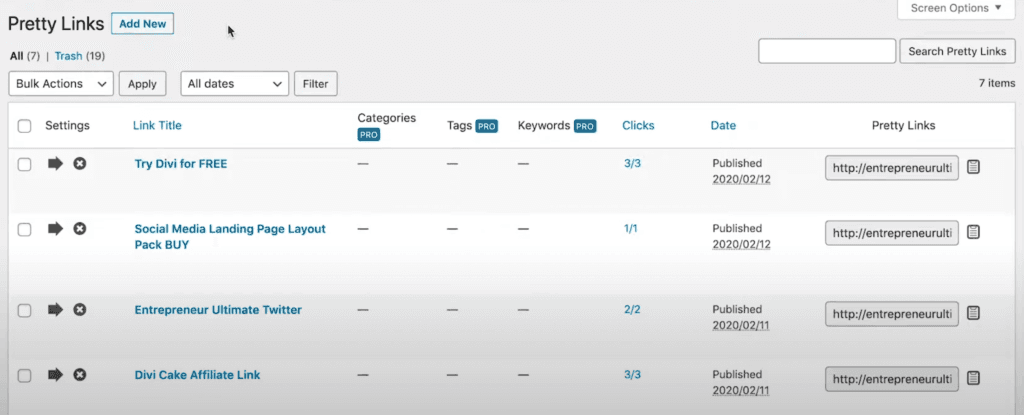Screen dimensions: 1024x415
Task: Open the Bulk Actions dropdown
Action: pos(61,84)
